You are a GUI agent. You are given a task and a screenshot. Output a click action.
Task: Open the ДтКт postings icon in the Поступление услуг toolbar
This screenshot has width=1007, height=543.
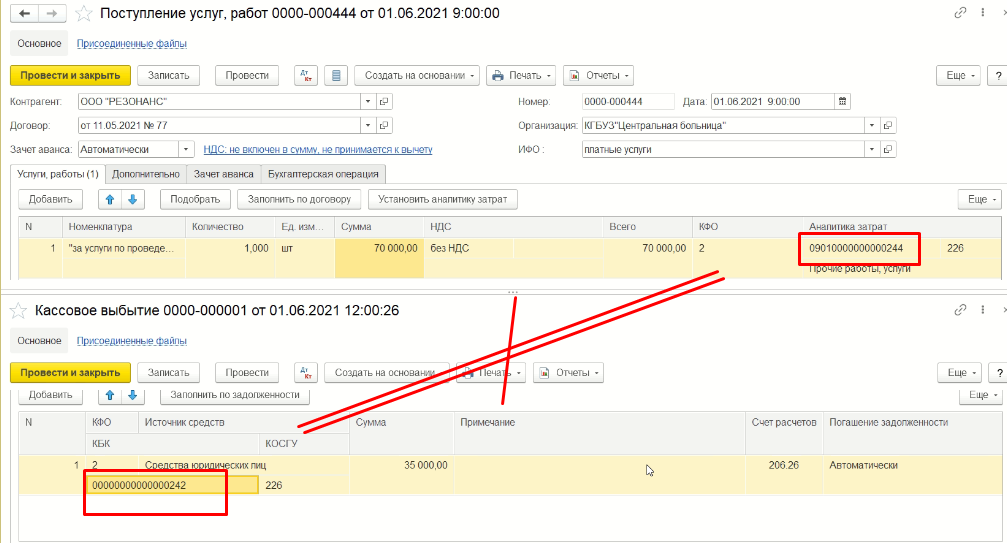point(307,76)
